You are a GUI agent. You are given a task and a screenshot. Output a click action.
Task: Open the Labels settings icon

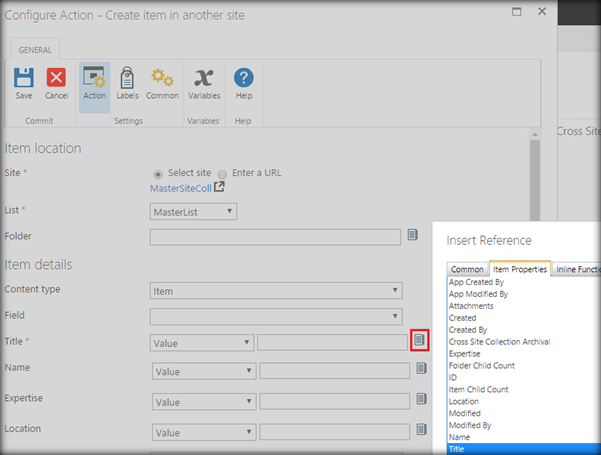point(127,78)
